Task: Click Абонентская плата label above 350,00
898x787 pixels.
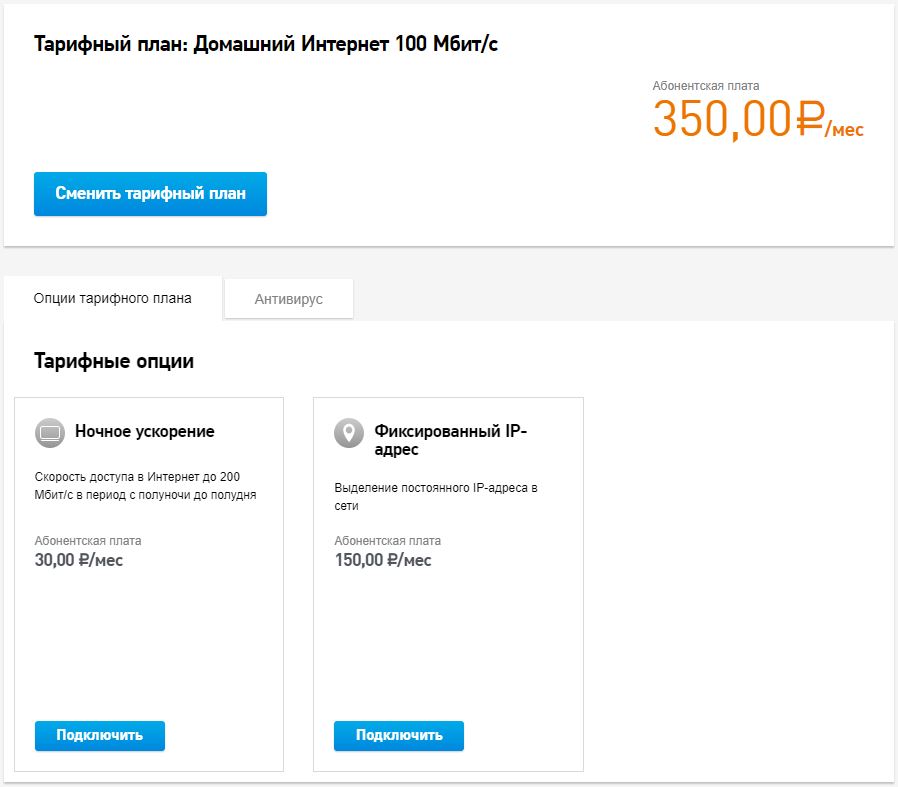Action: (706, 86)
